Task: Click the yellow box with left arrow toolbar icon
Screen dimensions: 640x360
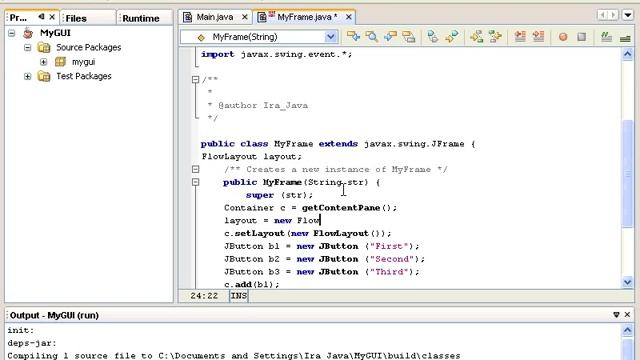Action: tap(353, 37)
